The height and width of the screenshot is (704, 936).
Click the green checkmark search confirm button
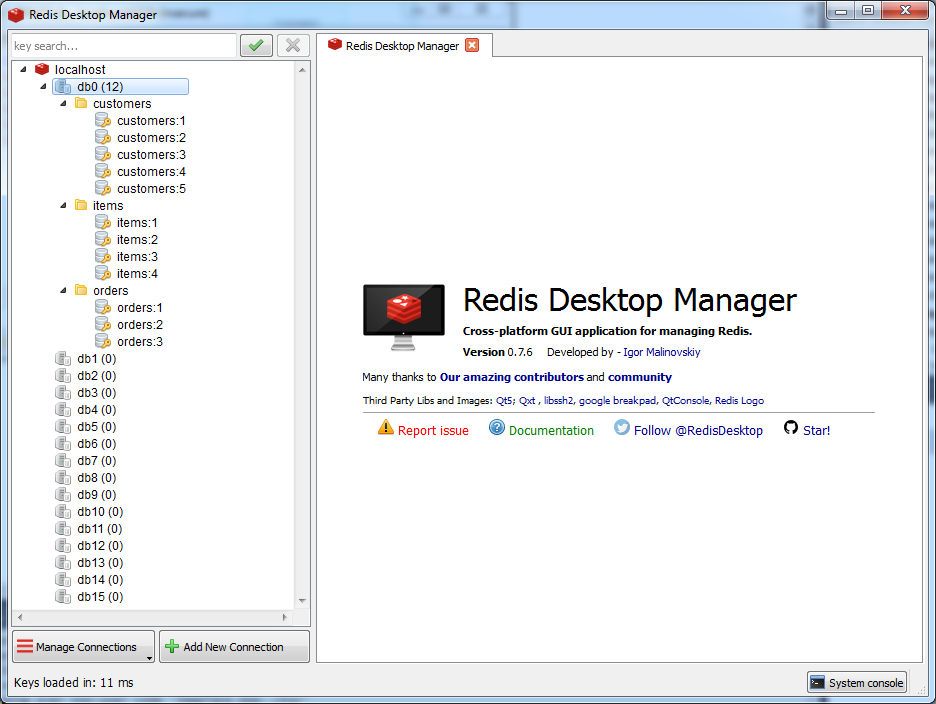[x=256, y=45]
